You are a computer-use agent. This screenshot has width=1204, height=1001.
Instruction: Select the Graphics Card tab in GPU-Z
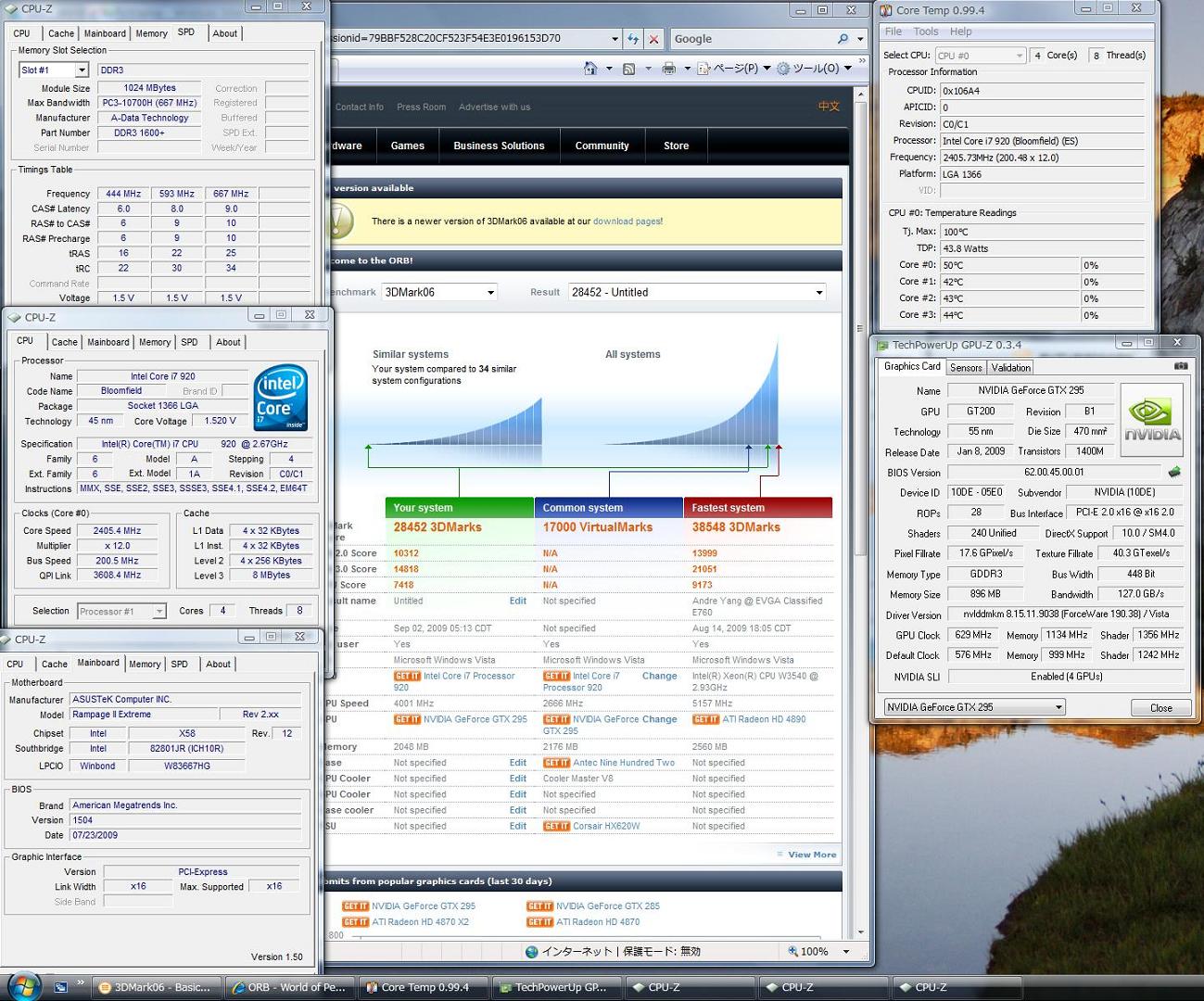click(x=912, y=366)
